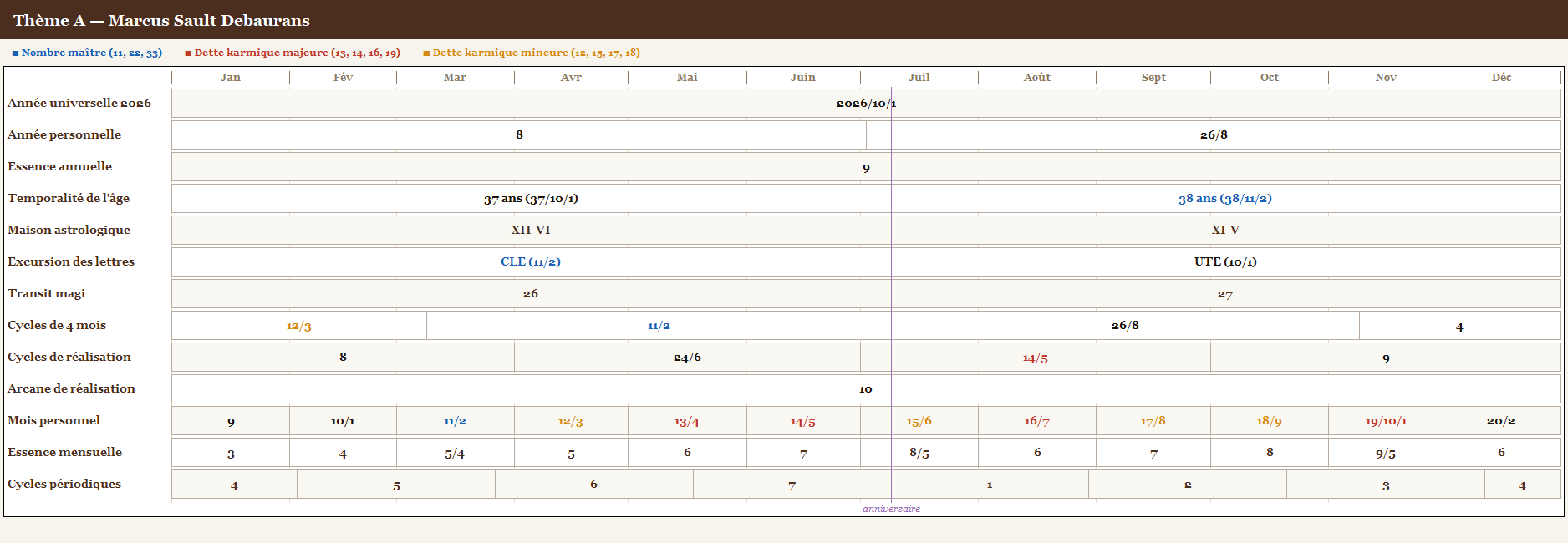Select the 'Jan' month header
This screenshot has width=1568, height=543.
[231, 78]
